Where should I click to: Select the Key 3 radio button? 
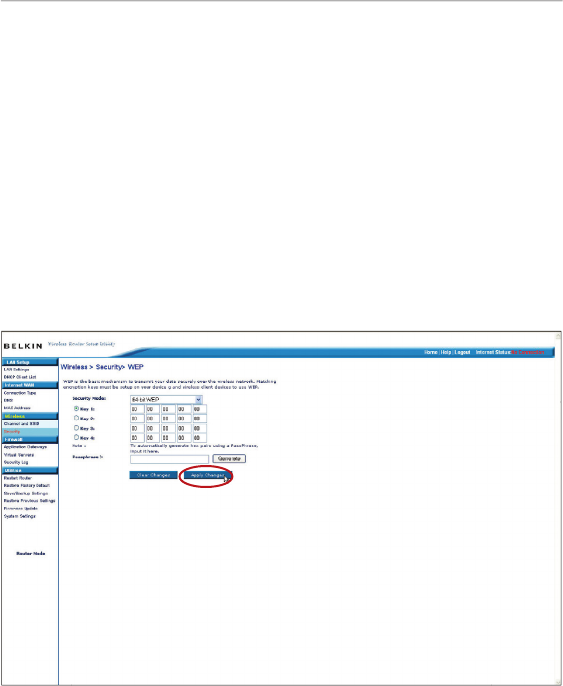point(77,428)
